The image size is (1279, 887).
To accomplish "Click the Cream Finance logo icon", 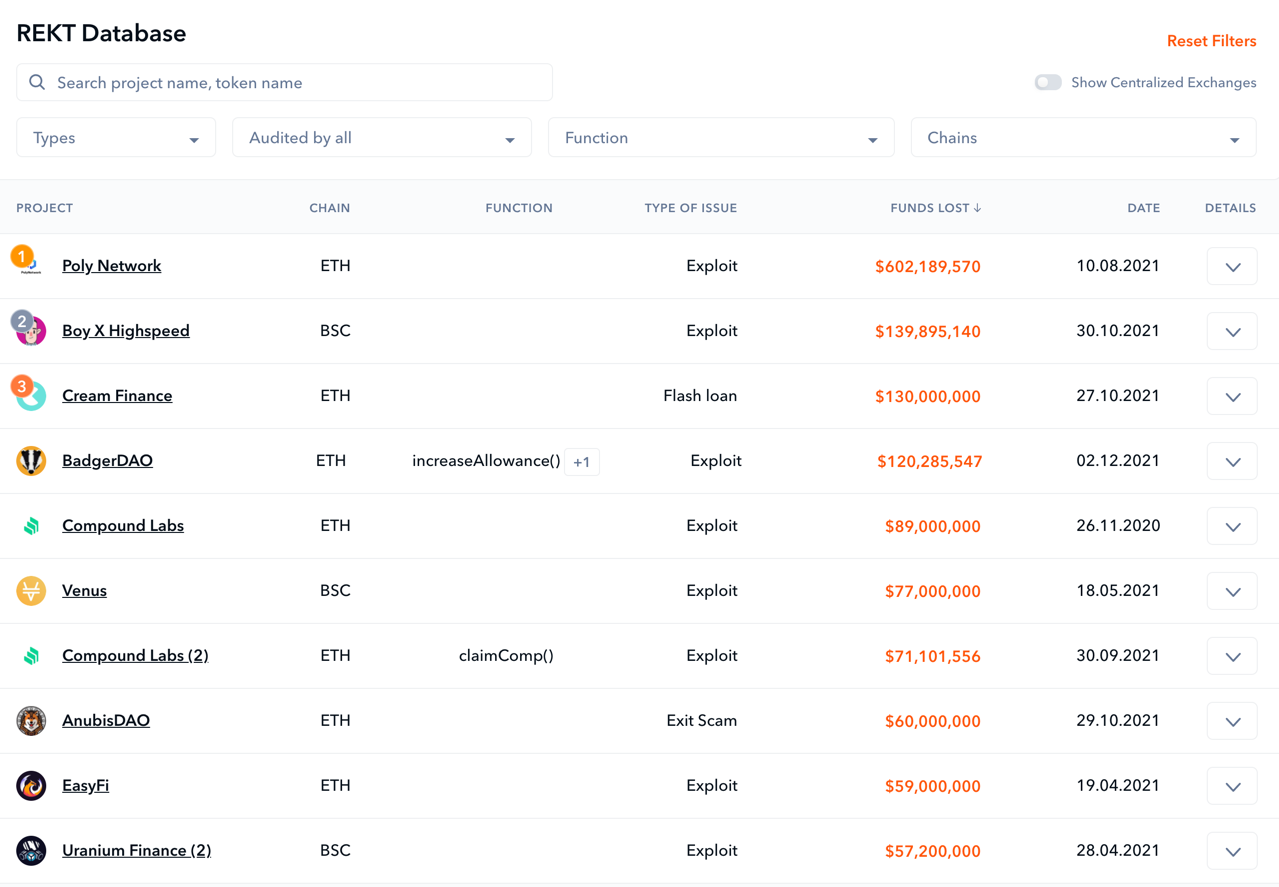I will (32, 396).
